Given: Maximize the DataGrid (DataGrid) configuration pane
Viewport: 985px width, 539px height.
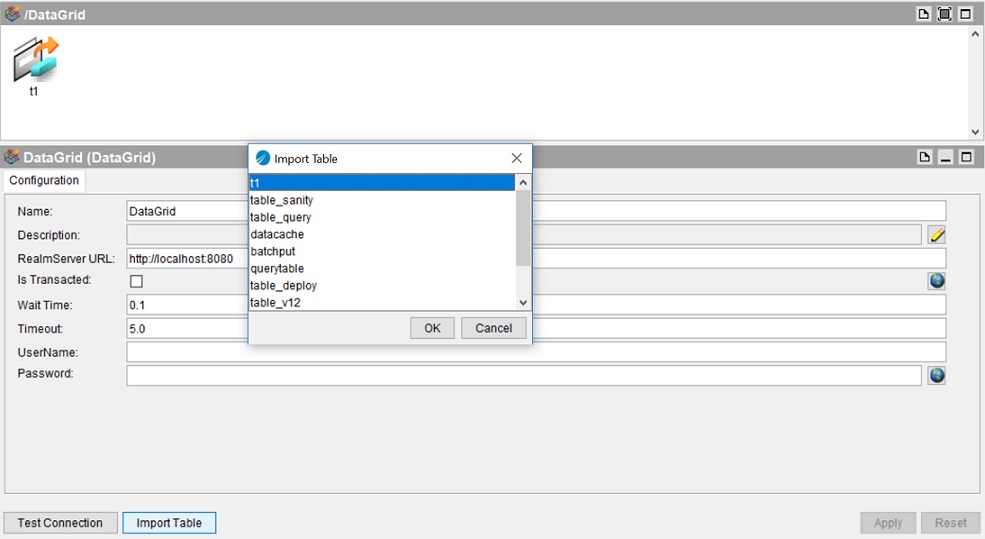Looking at the screenshot, I should pyautogui.click(x=967, y=157).
